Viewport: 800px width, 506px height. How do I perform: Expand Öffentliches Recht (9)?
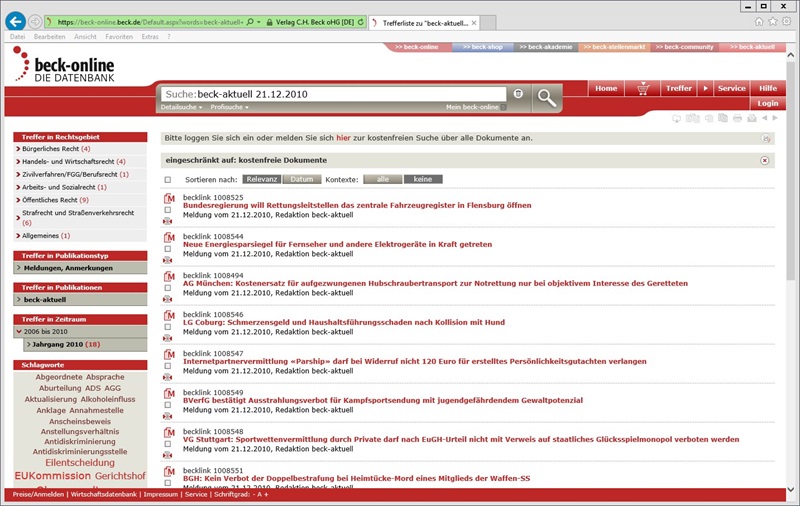pos(55,200)
